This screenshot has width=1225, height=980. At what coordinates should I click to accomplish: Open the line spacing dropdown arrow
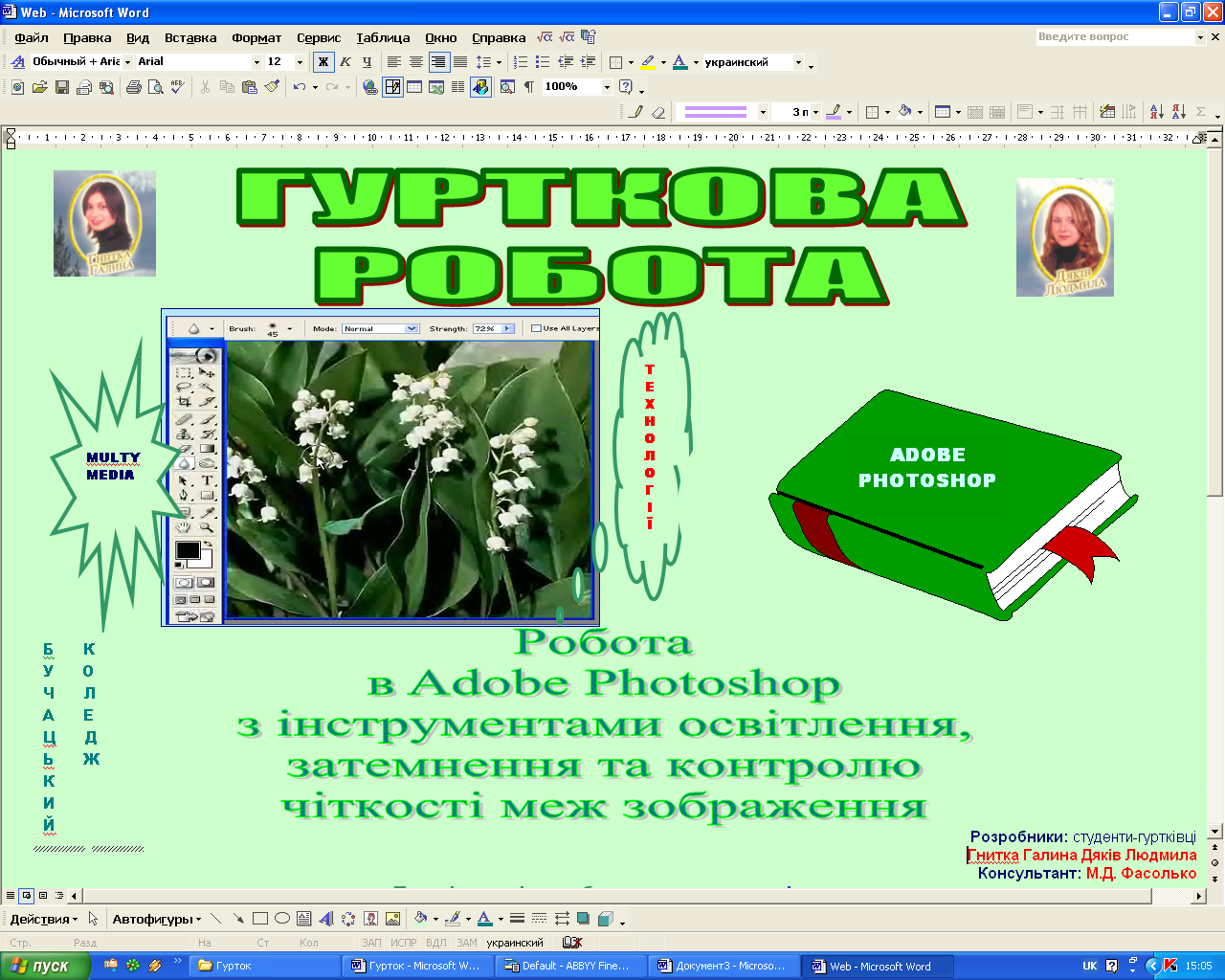(499, 62)
